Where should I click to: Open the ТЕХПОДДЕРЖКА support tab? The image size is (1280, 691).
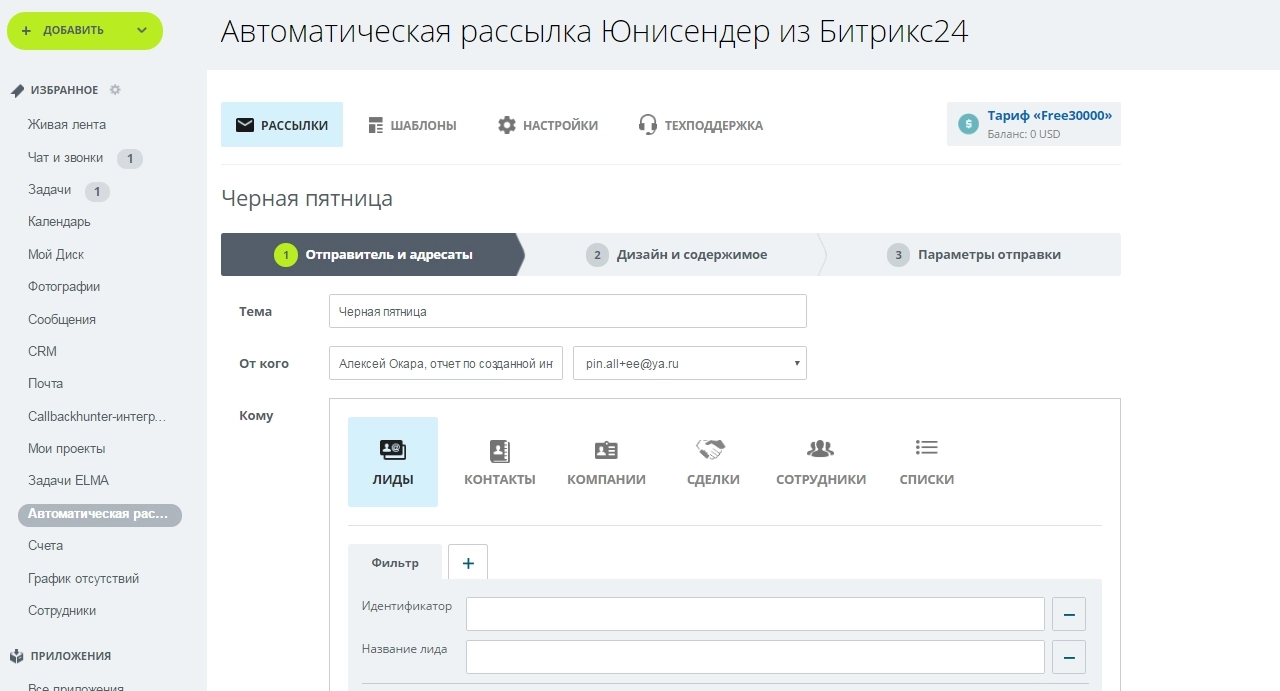point(700,125)
